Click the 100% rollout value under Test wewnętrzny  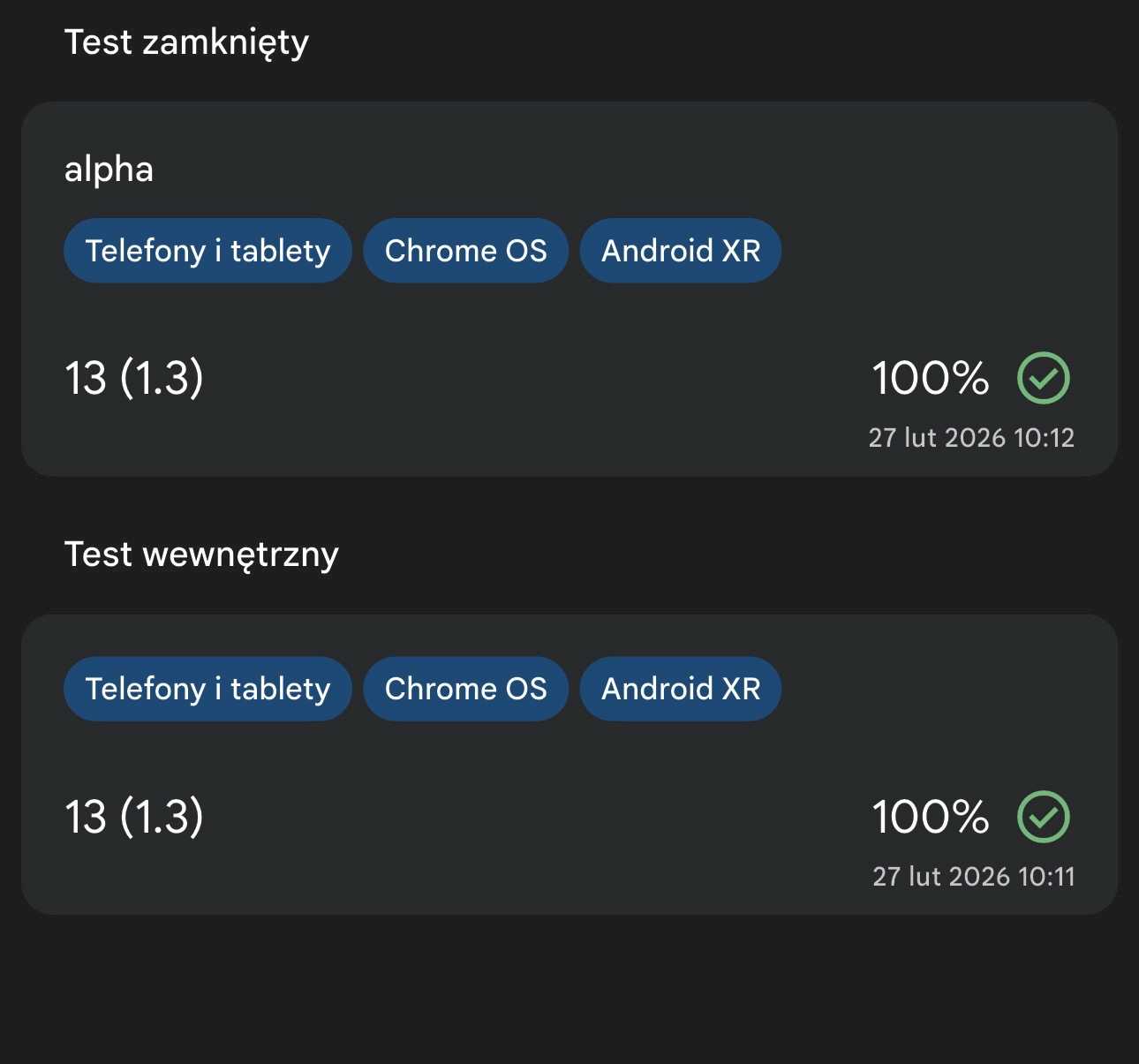coord(930,817)
